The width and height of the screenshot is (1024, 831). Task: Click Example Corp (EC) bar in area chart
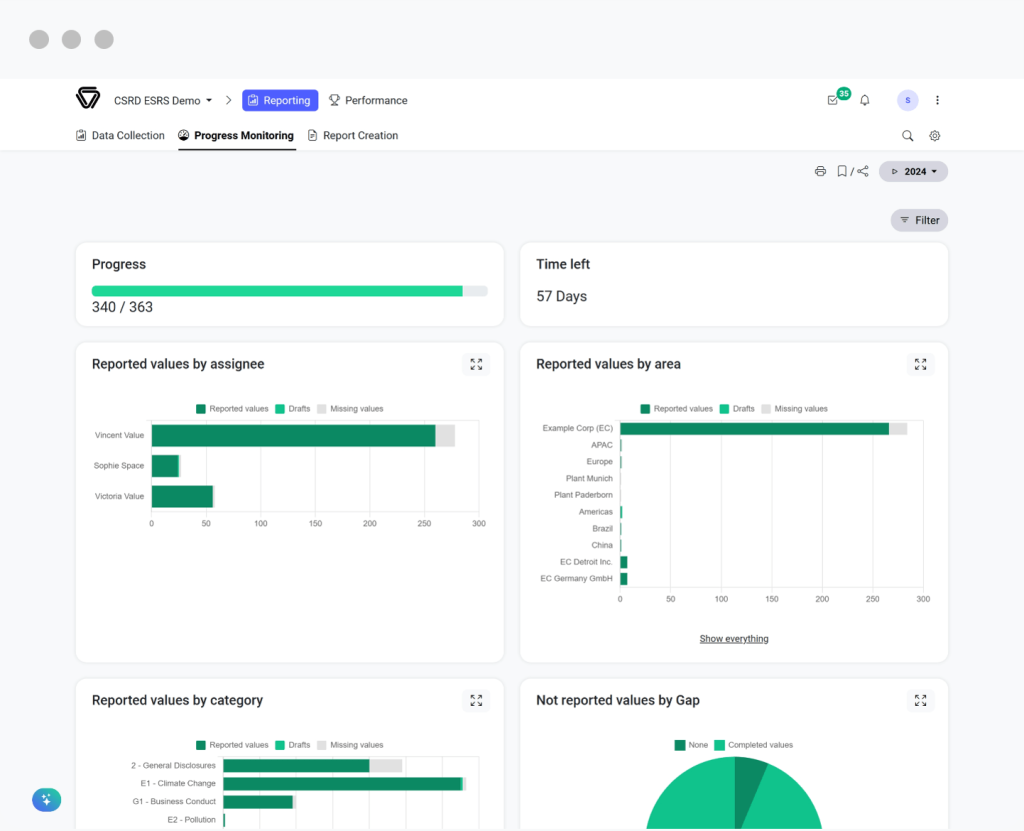tap(754, 429)
